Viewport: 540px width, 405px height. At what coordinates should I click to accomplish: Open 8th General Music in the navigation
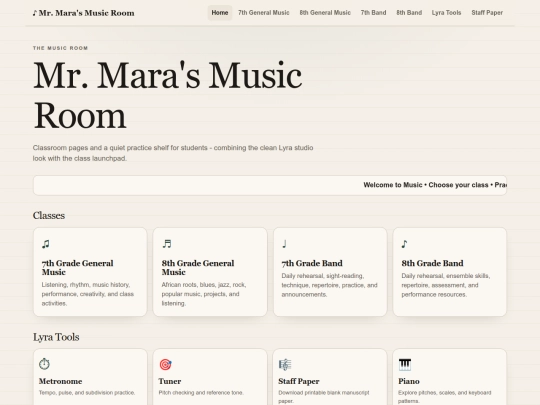[x=325, y=13]
